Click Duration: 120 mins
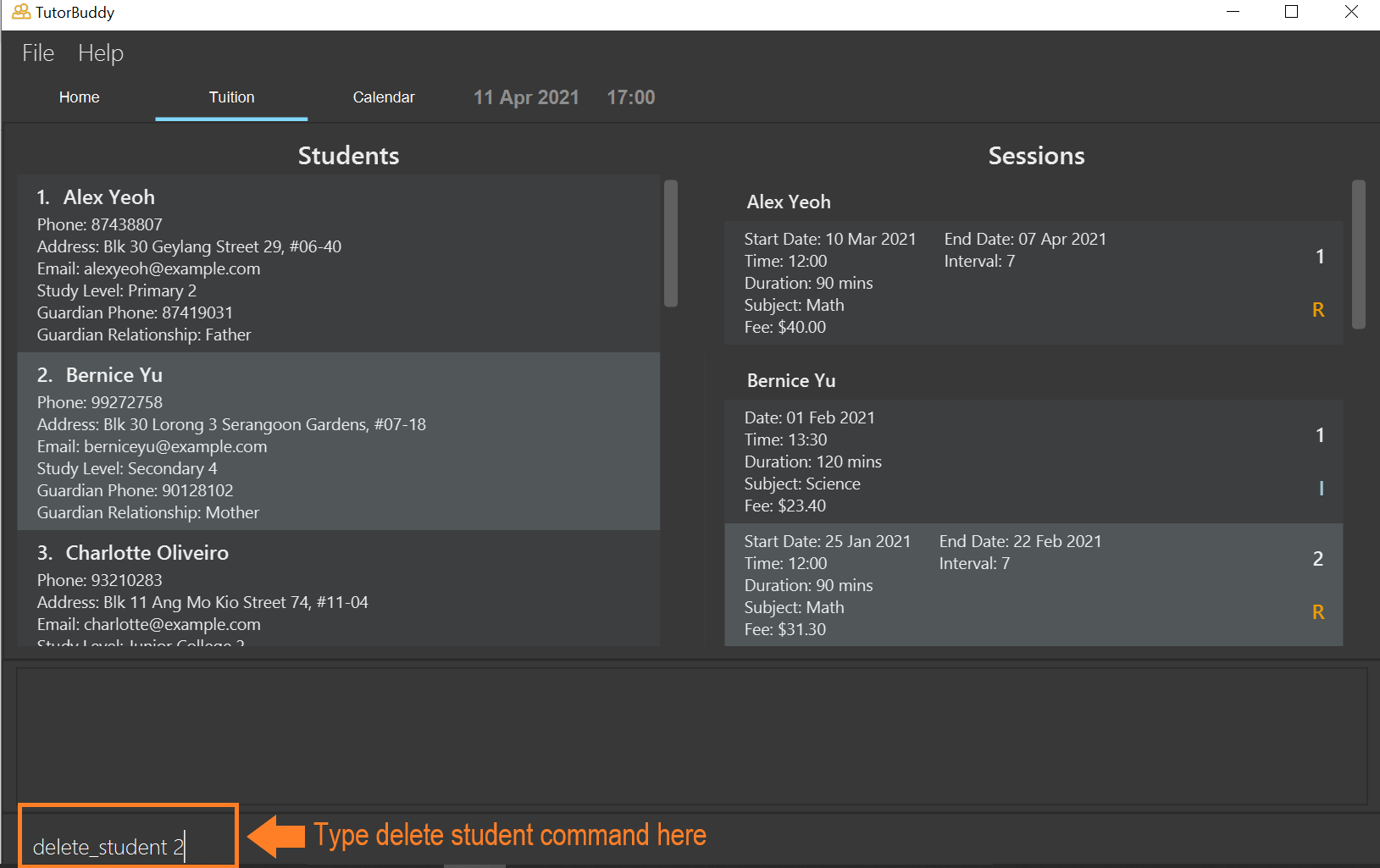The height and width of the screenshot is (868, 1380). click(x=813, y=462)
